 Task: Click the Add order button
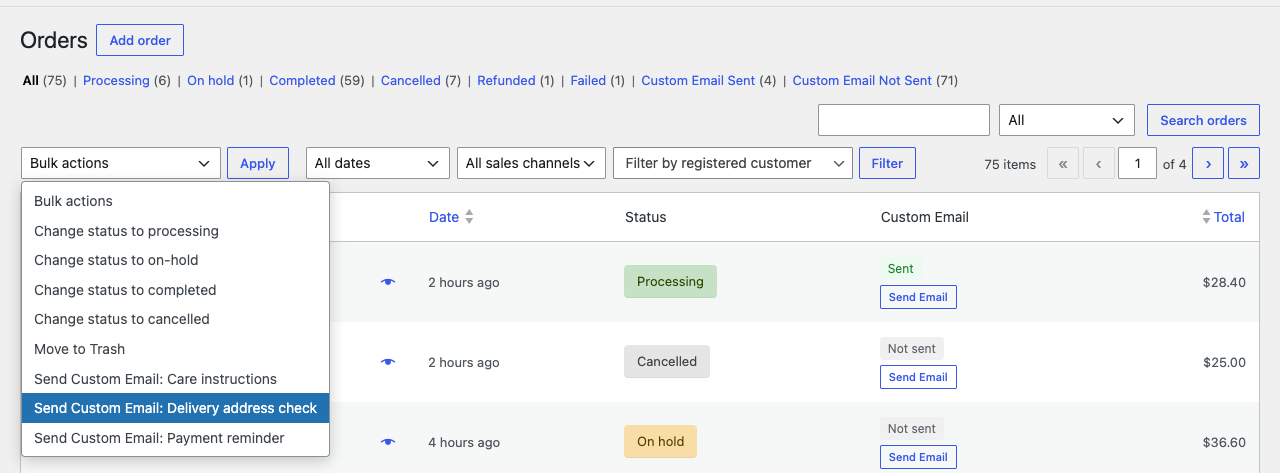pyautogui.click(x=140, y=40)
